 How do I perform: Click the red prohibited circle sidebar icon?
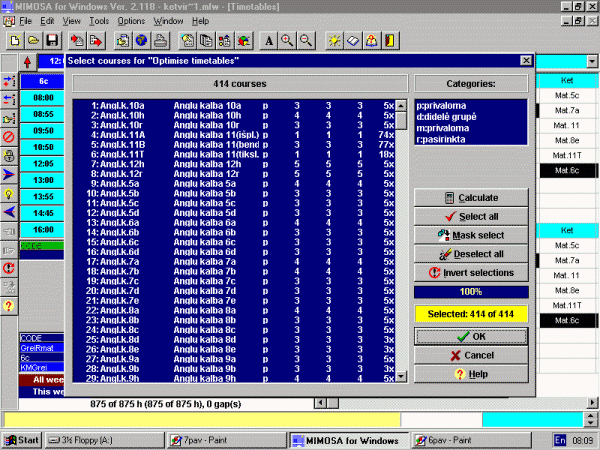coord(9,136)
